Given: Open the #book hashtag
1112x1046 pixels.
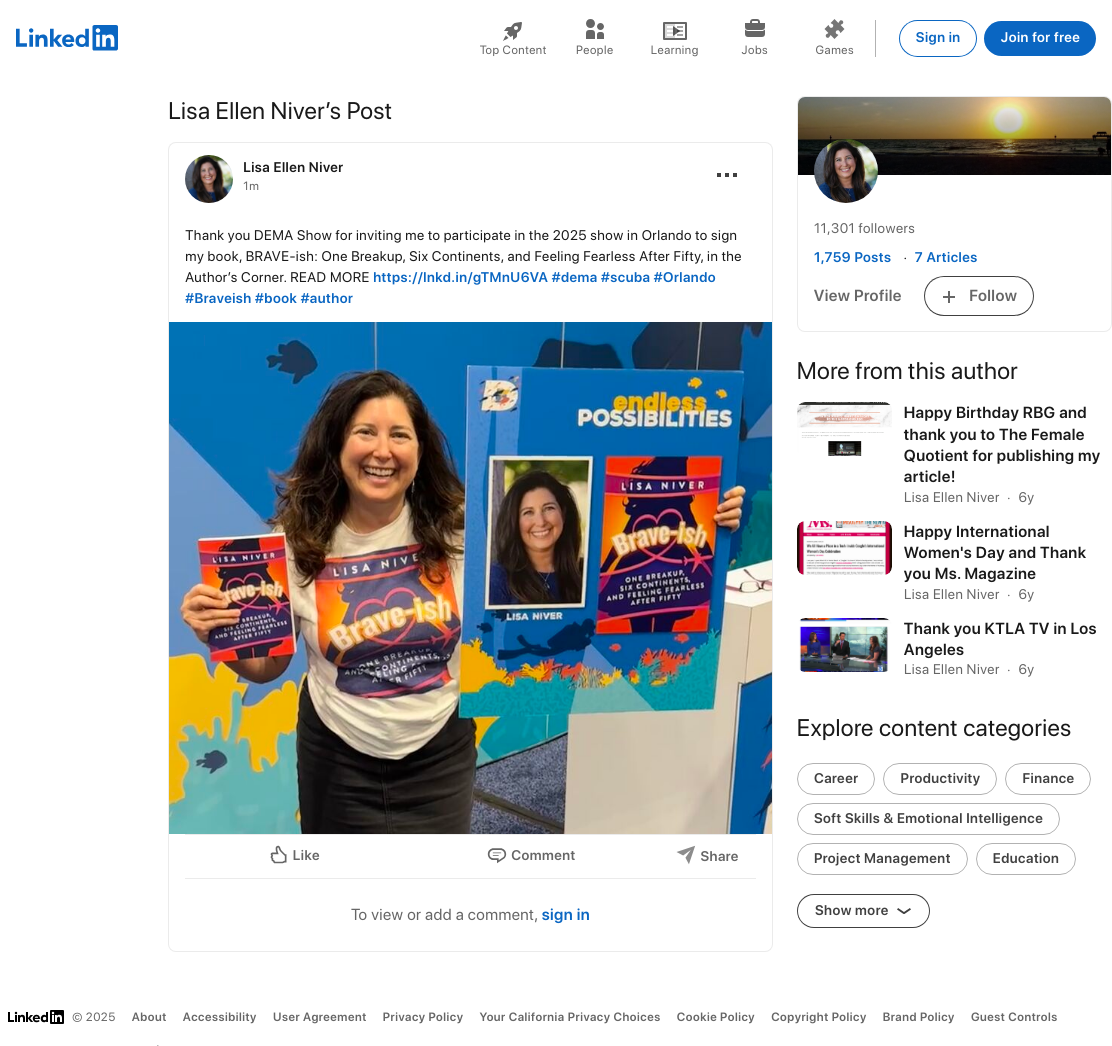Looking at the screenshot, I should tap(276, 299).
